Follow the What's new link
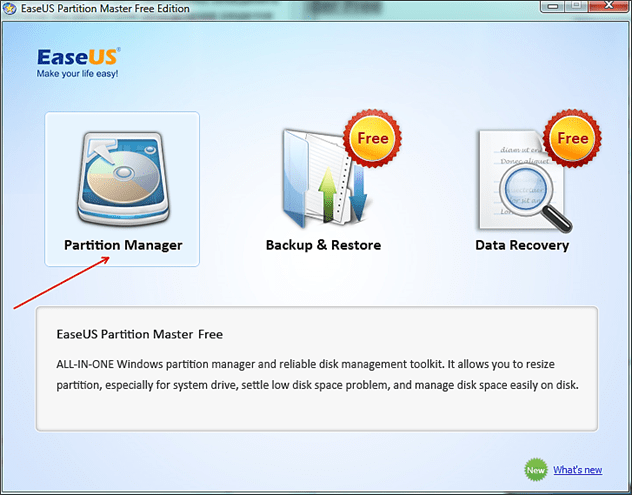The image size is (632, 495). tap(578, 470)
